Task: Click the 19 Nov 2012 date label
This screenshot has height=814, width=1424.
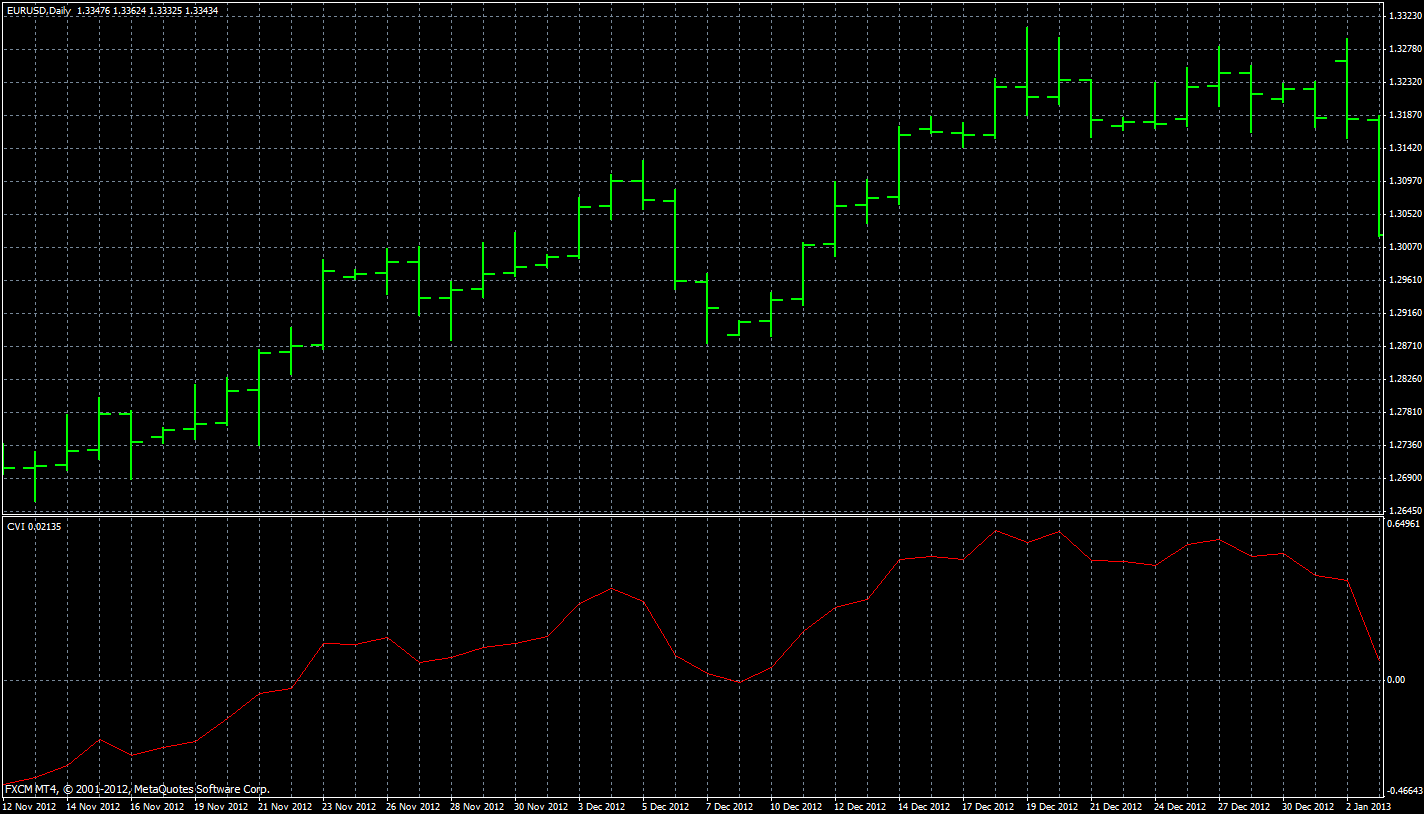Action: (x=221, y=806)
